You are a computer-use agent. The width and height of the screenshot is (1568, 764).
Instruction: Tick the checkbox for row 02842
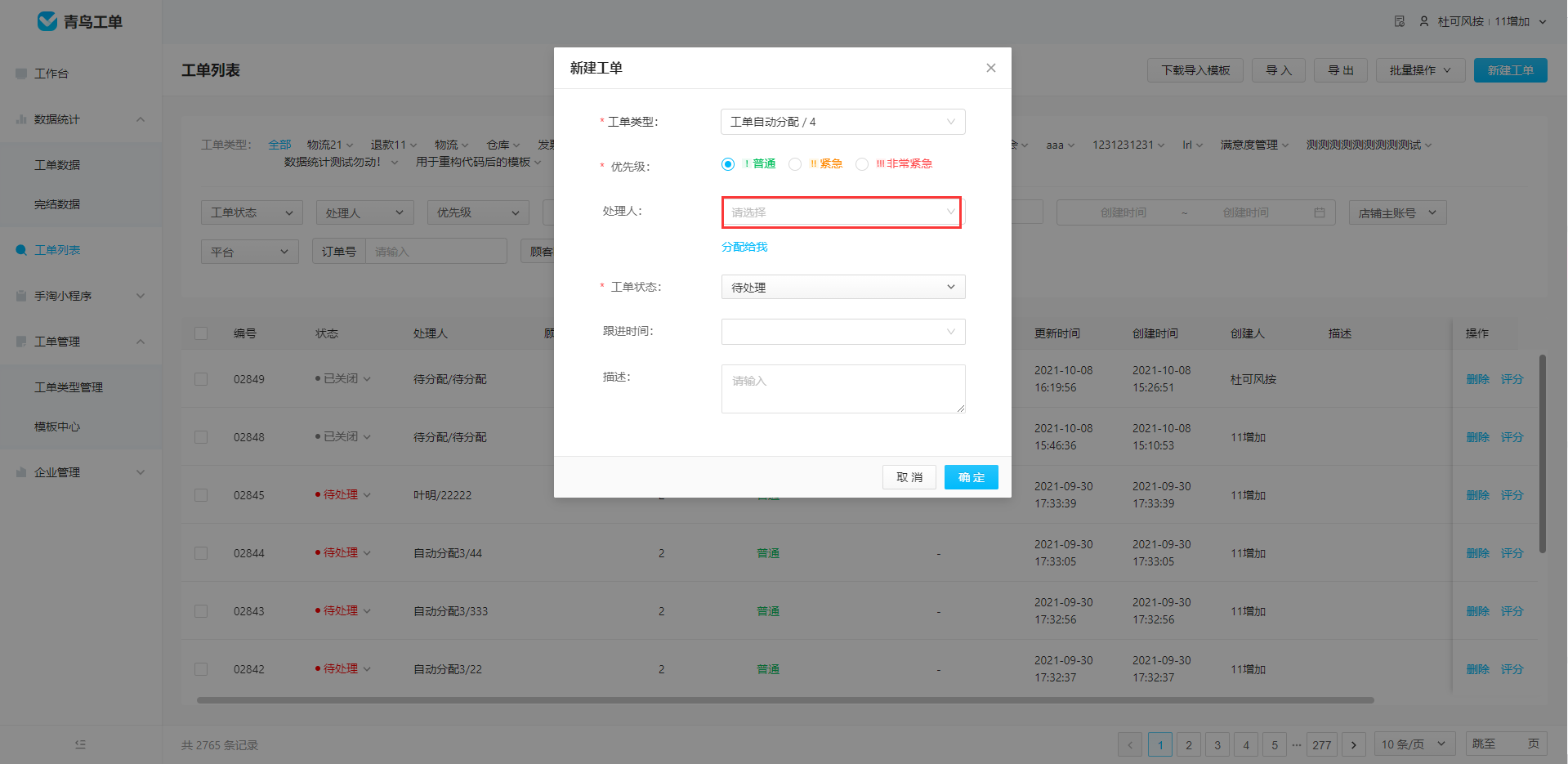pos(201,669)
